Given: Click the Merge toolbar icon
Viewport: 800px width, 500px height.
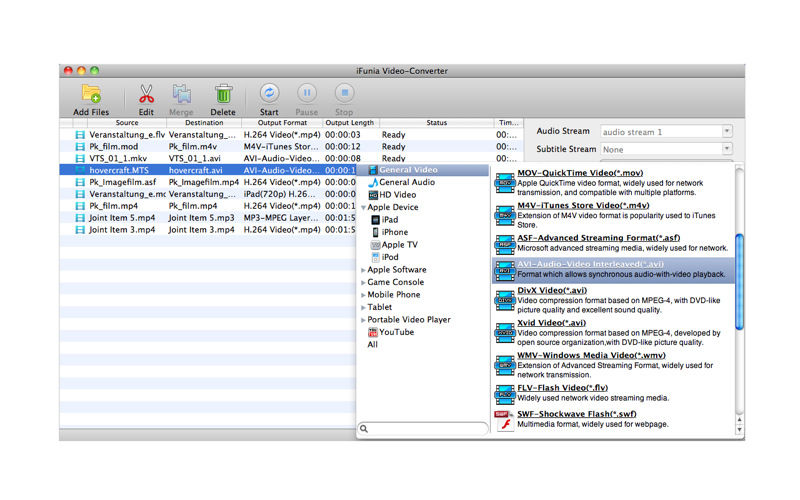Looking at the screenshot, I should [181, 95].
